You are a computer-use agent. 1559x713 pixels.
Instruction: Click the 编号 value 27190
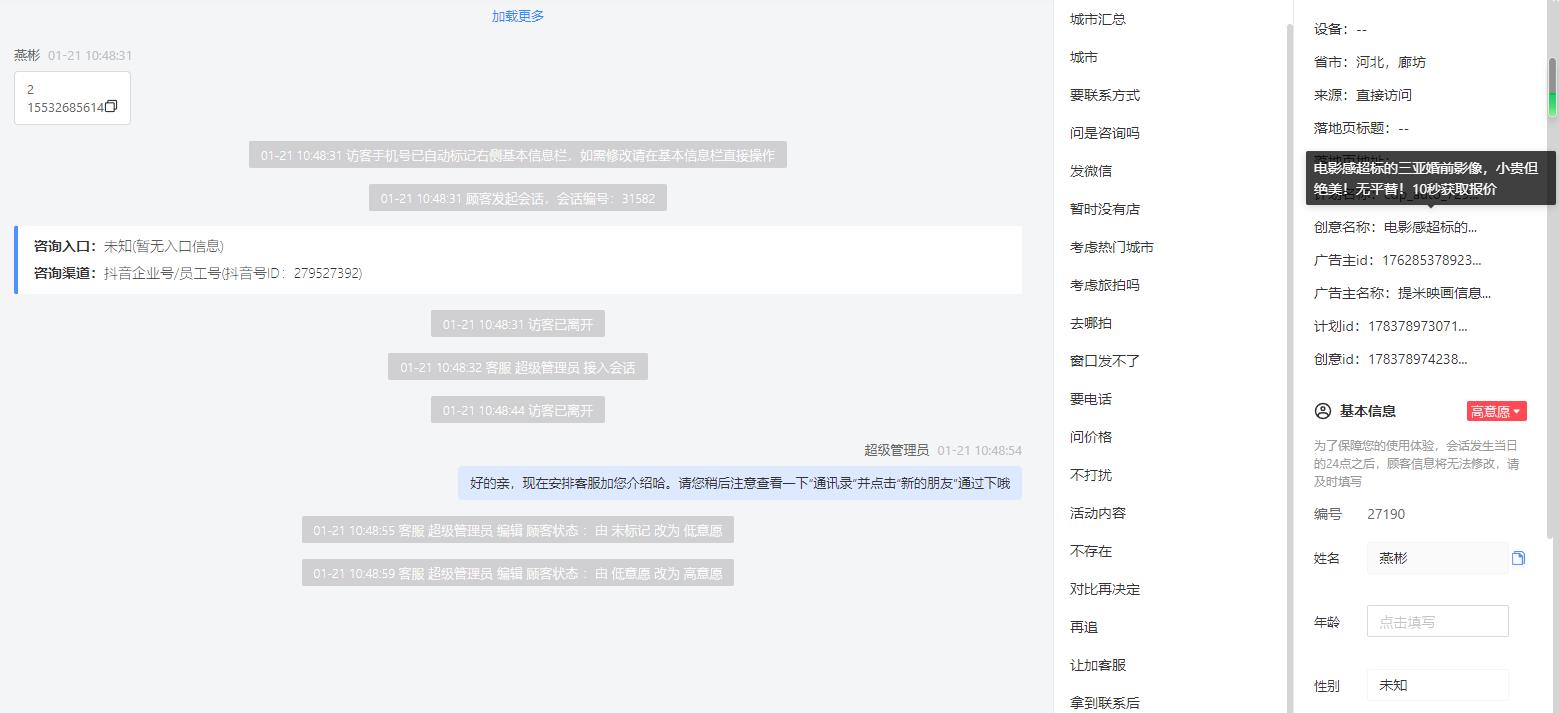coord(1386,514)
